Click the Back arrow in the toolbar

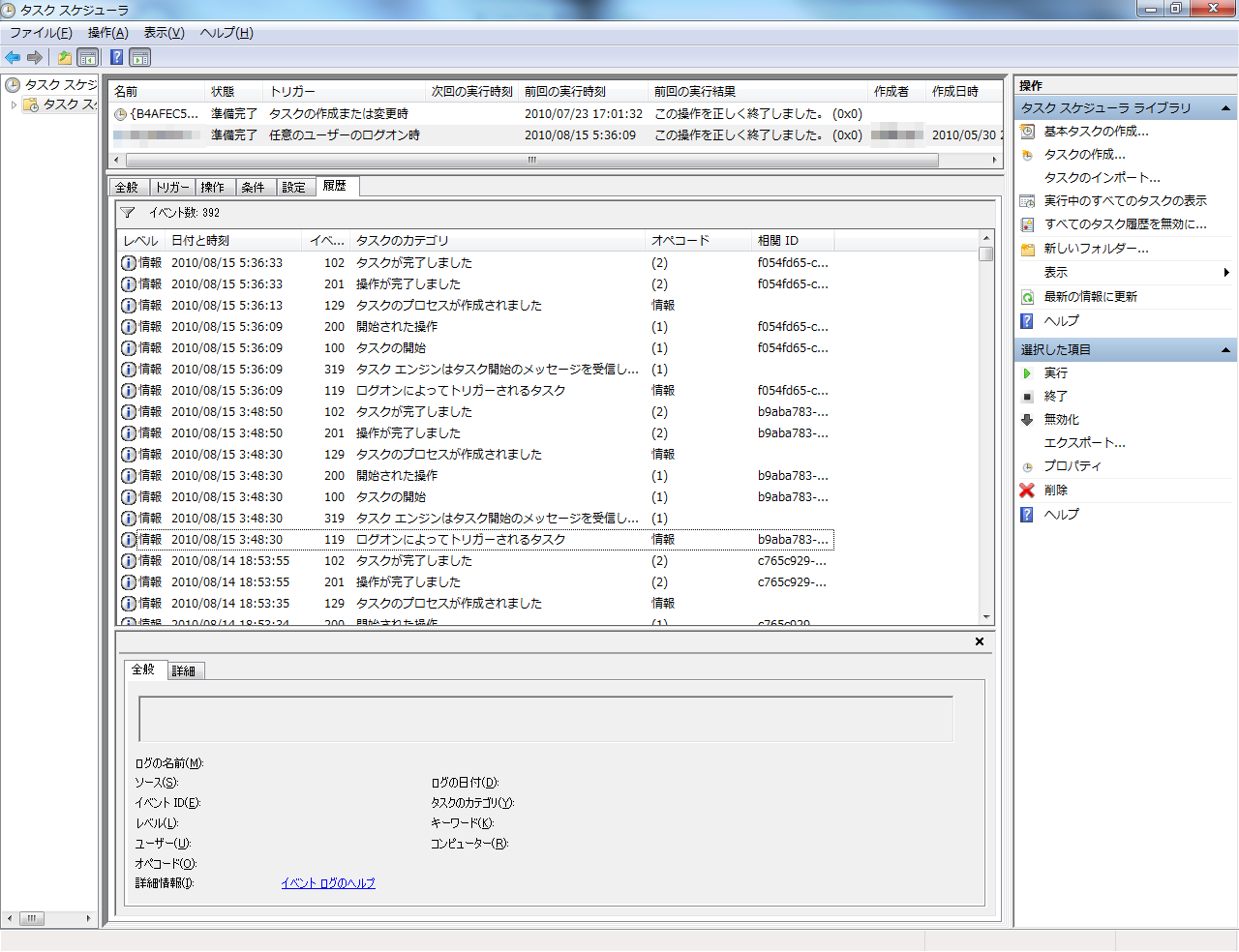[13, 57]
